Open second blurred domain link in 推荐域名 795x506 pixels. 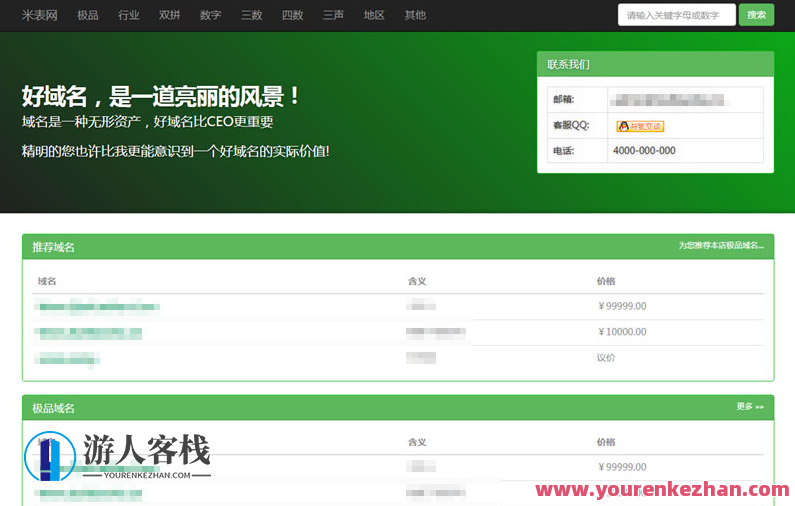tap(88, 333)
